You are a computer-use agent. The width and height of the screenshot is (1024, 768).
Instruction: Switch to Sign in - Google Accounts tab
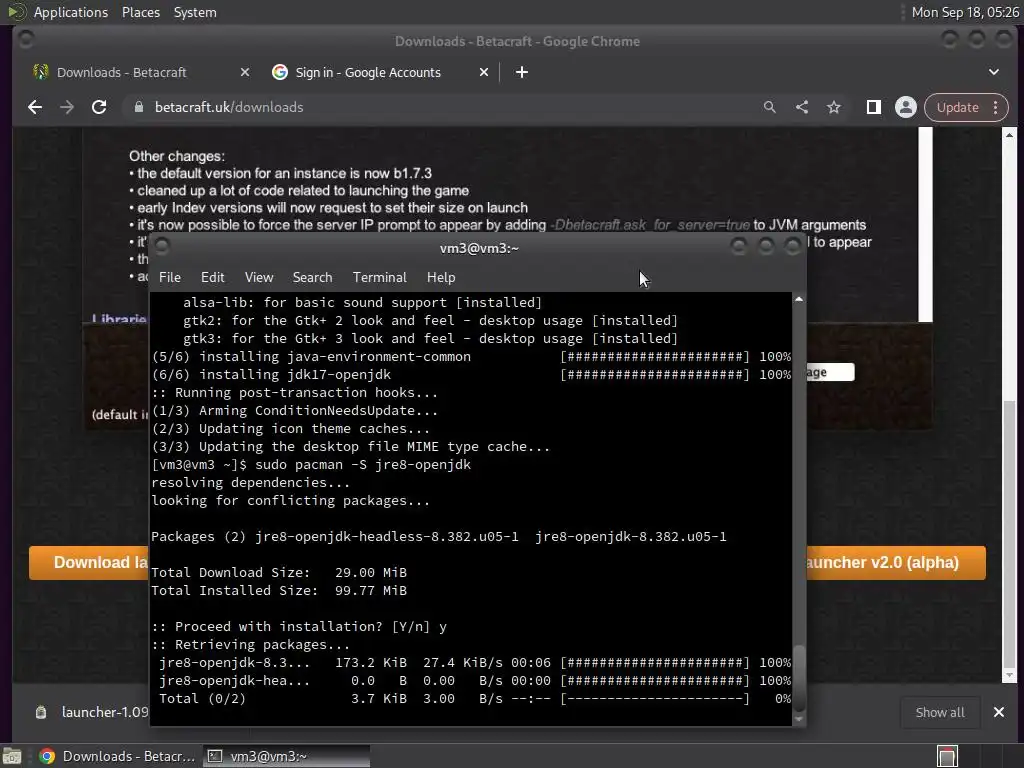(x=368, y=72)
